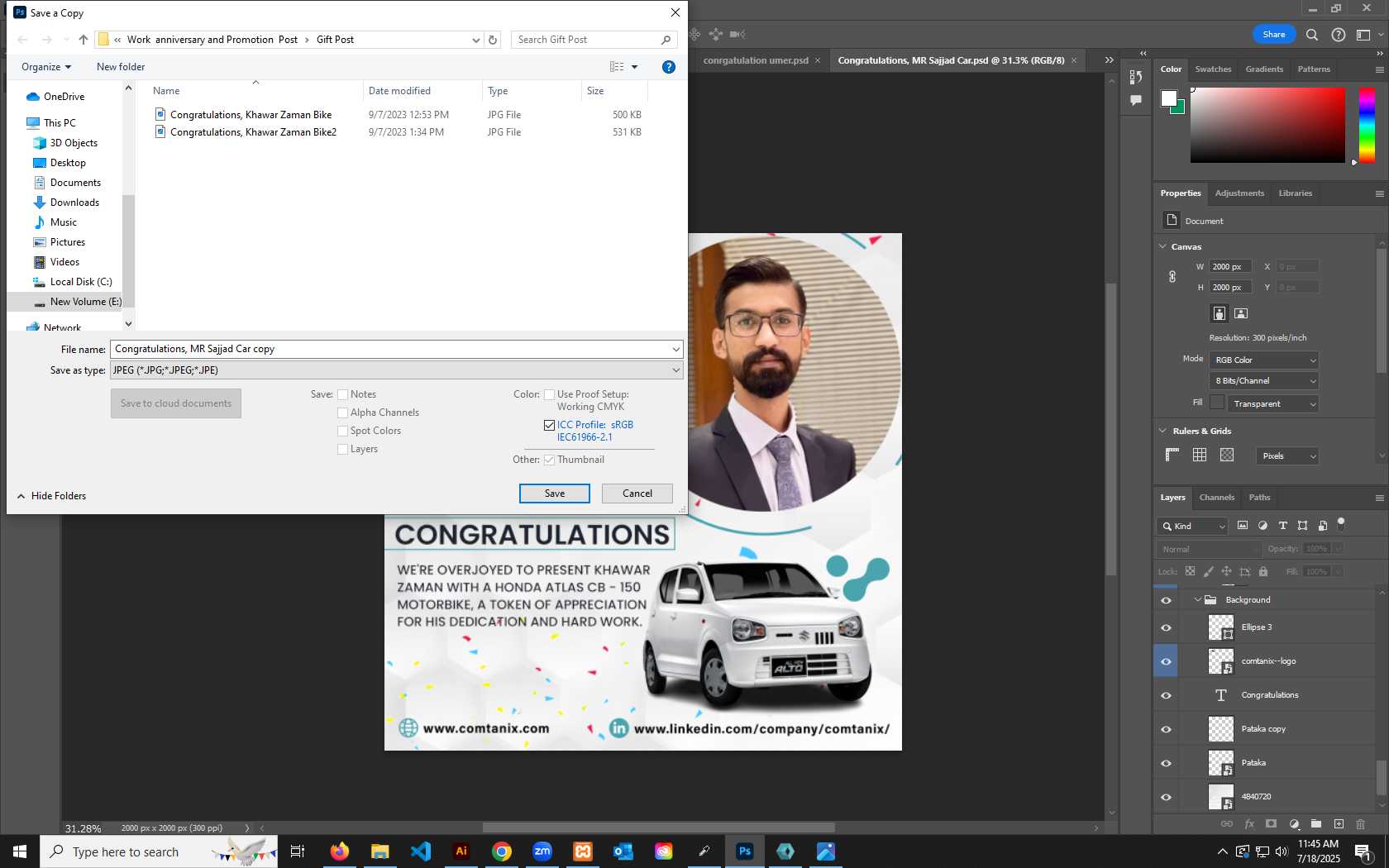Toggle the transparency grid icon in Properties
This screenshot has width=1389, height=868.
click(x=1227, y=455)
